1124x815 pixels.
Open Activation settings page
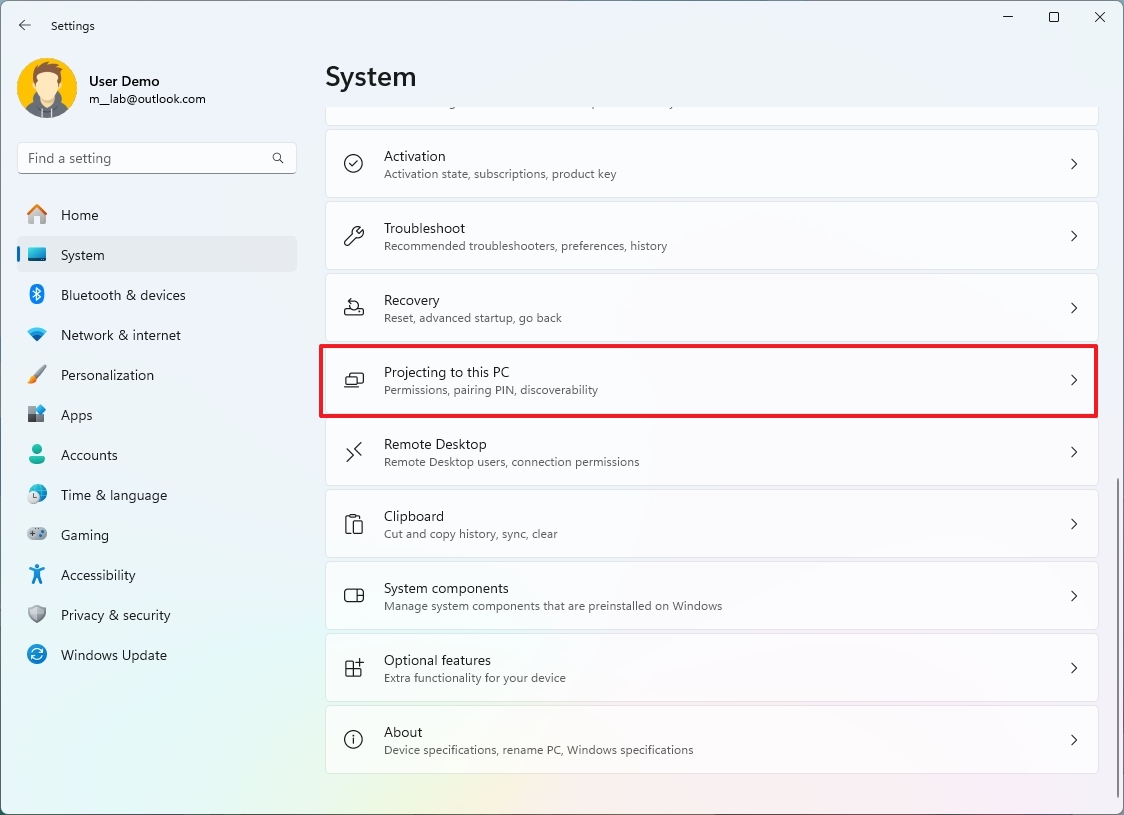pos(712,164)
